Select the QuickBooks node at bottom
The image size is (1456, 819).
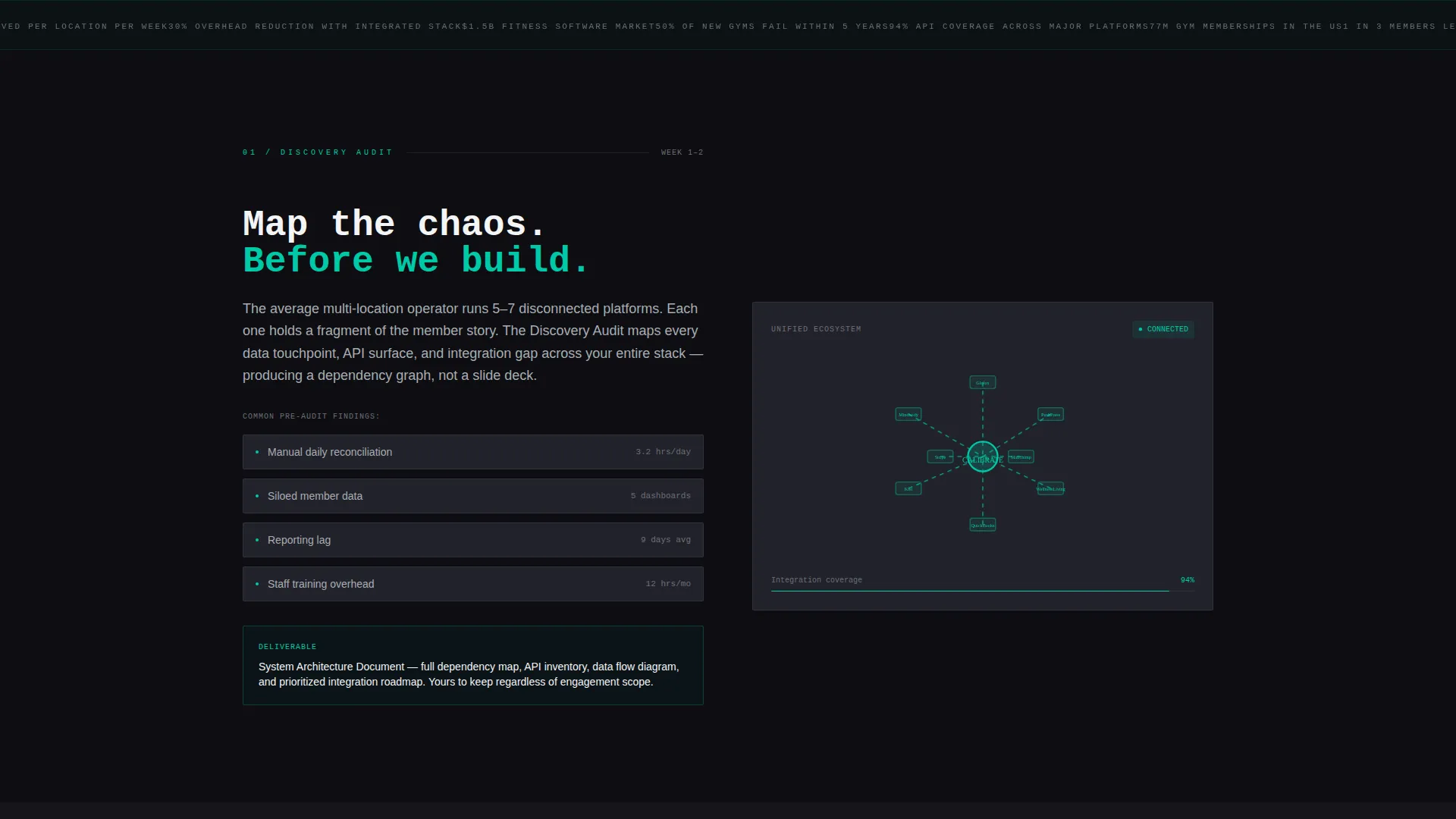pos(983,525)
